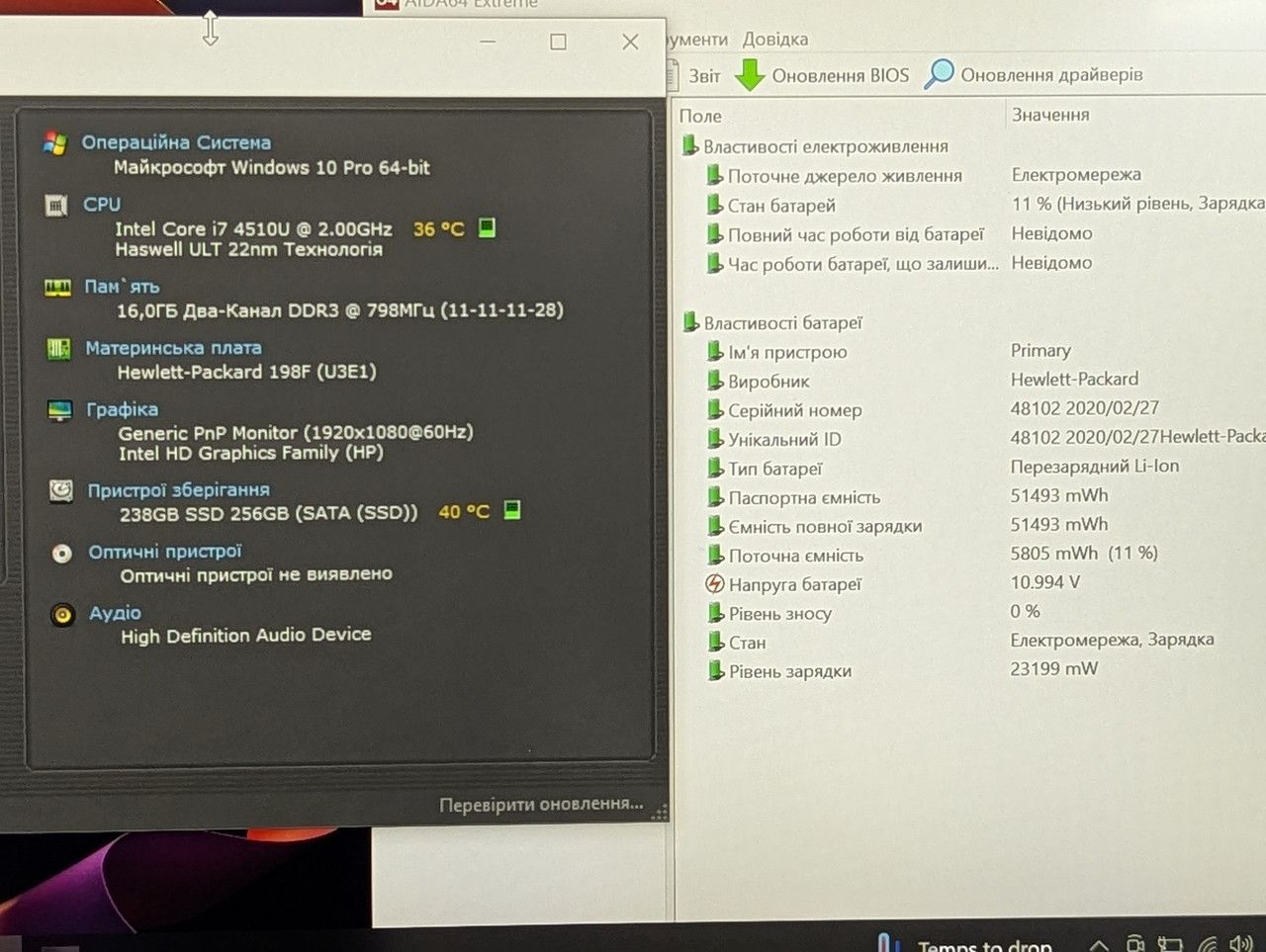Show hidden tray icons with the chevron

click(x=1099, y=945)
